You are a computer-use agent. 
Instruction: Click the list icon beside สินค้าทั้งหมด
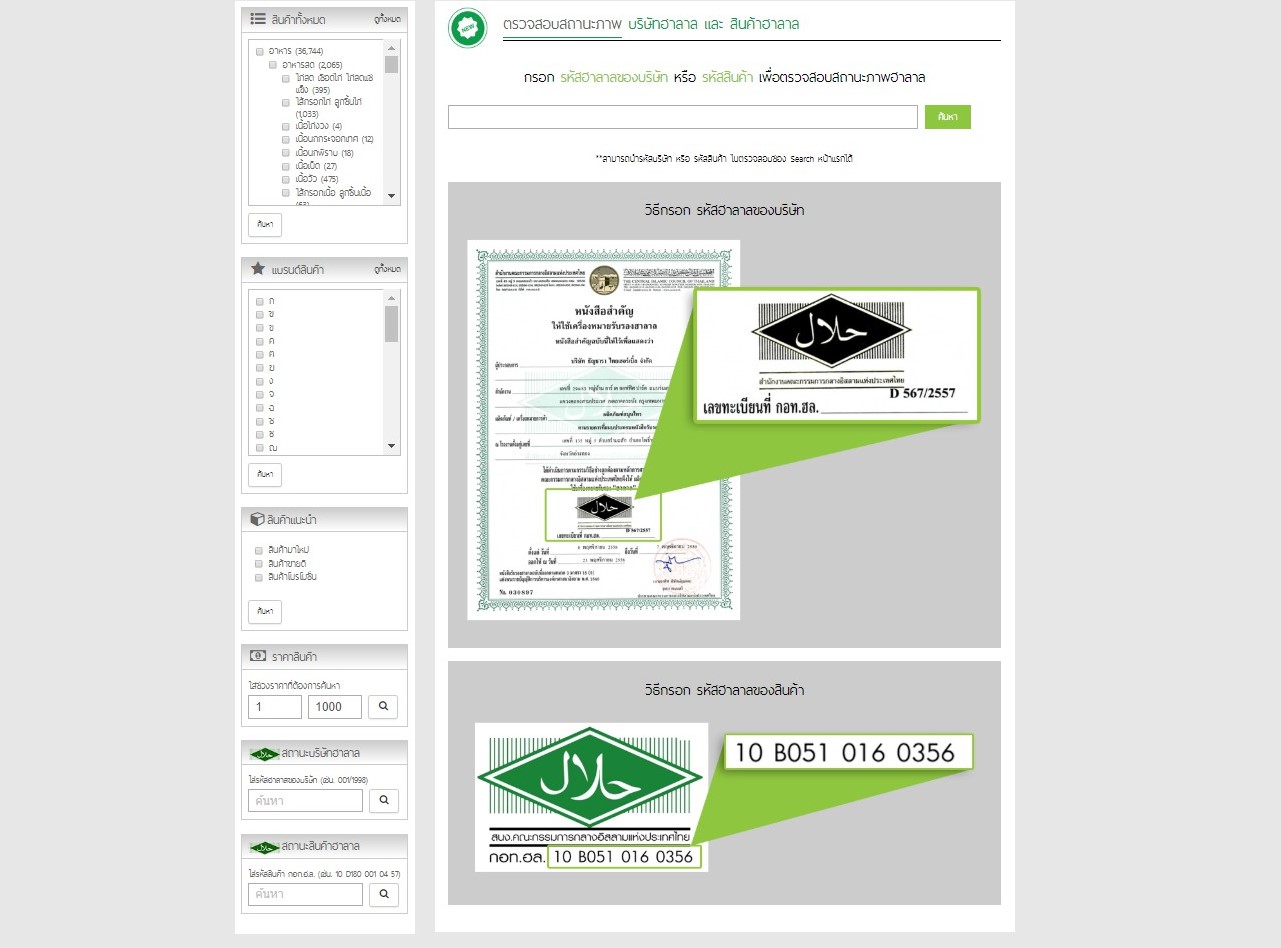pos(258,19)
